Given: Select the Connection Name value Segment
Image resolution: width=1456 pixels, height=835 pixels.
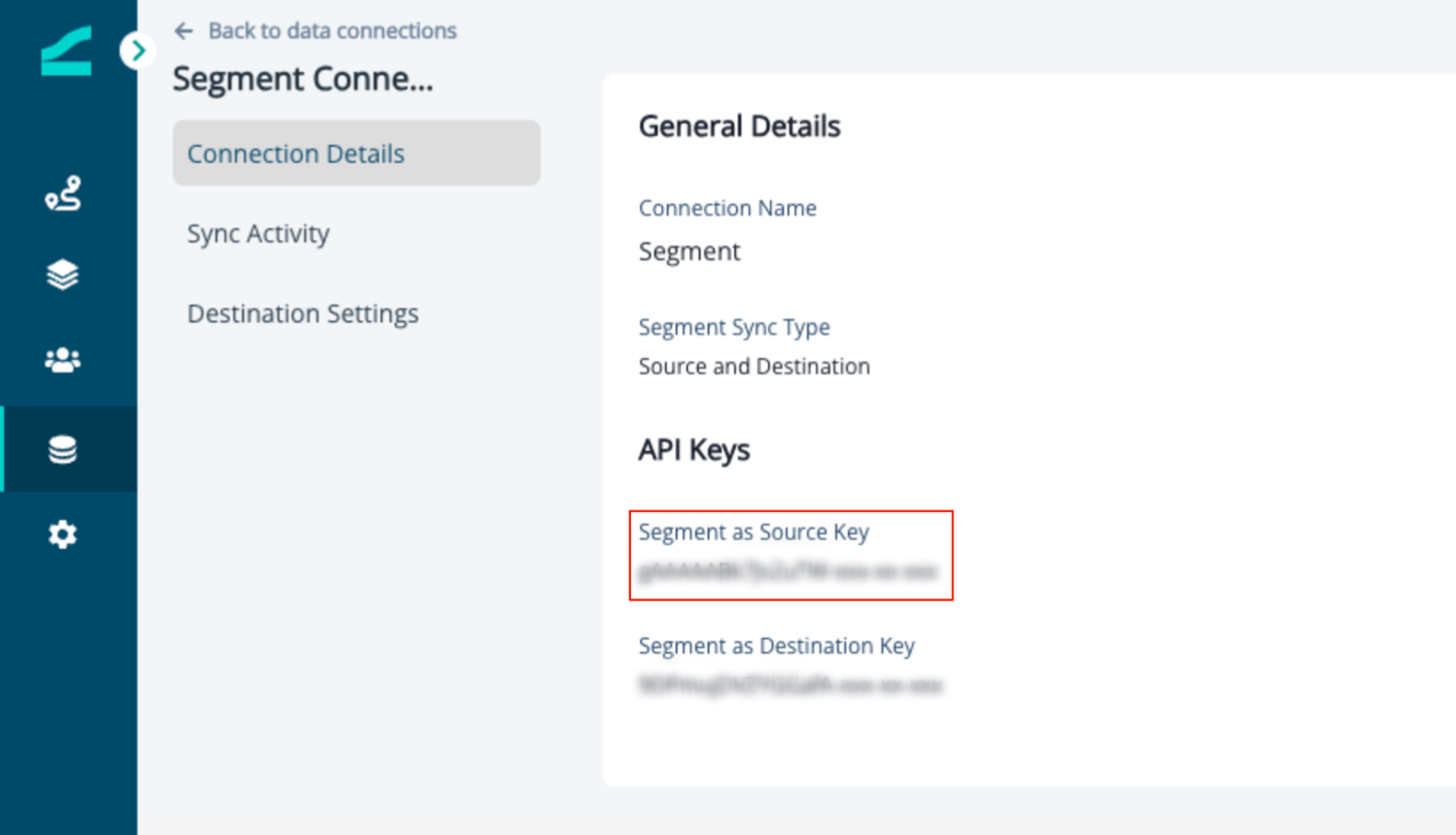Looking at the screenshot, I should point(690,251).
